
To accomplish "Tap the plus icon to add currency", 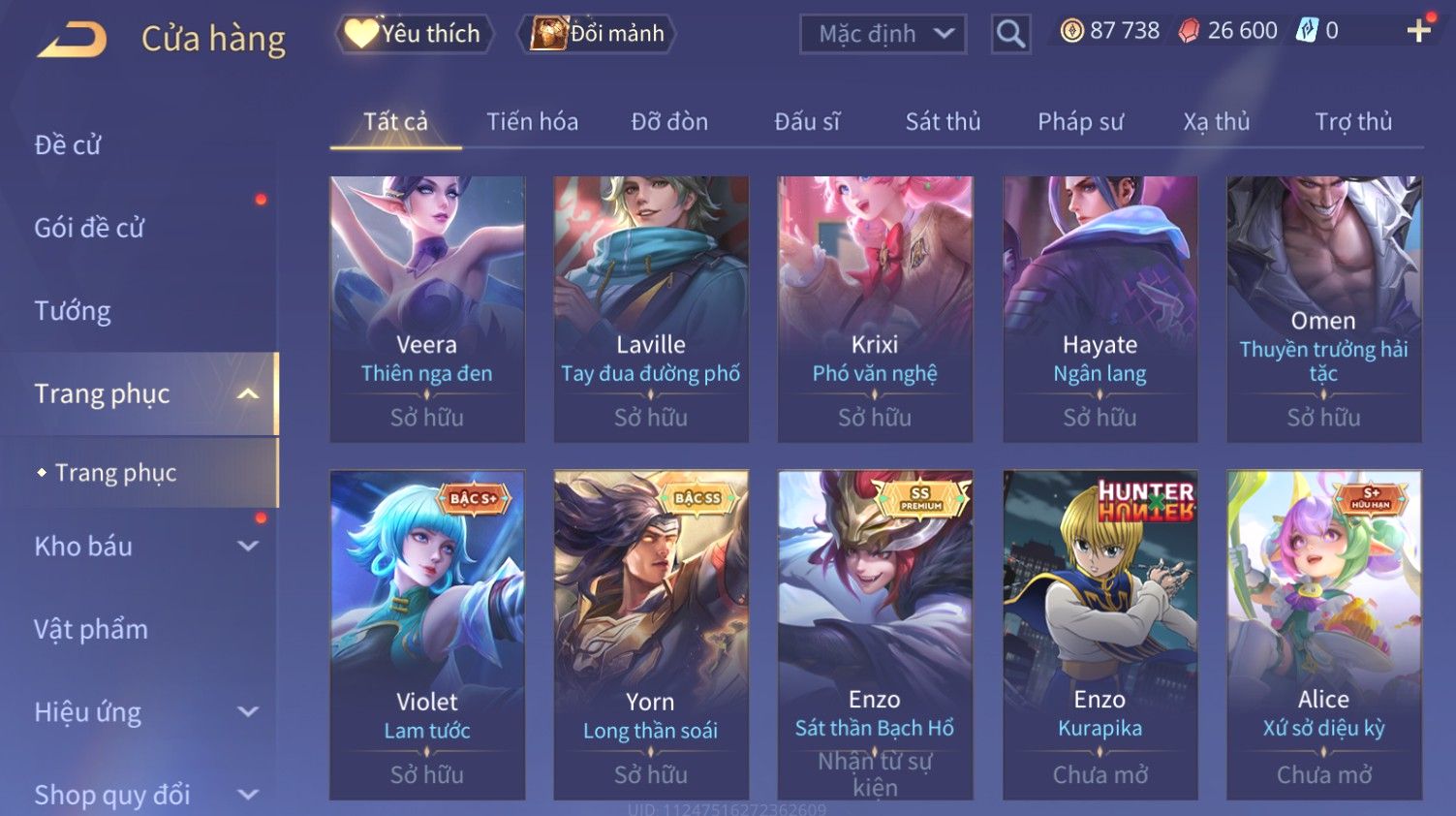I will (1418, 31).
